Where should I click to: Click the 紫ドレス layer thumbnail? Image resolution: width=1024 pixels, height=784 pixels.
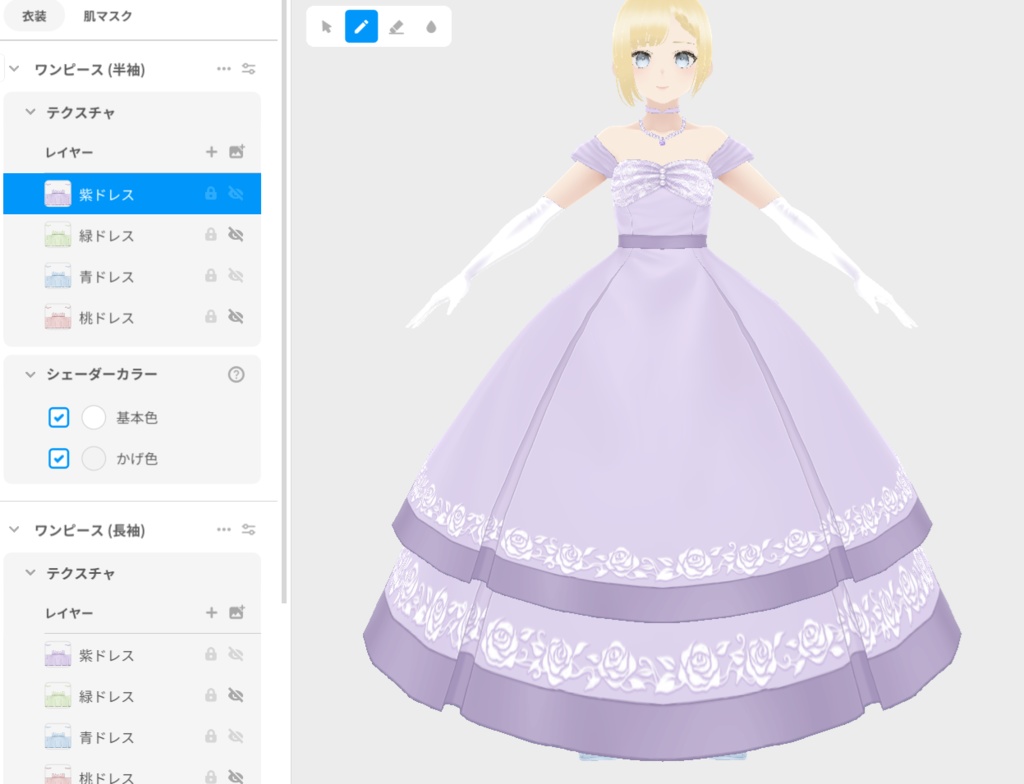point(57,193)
